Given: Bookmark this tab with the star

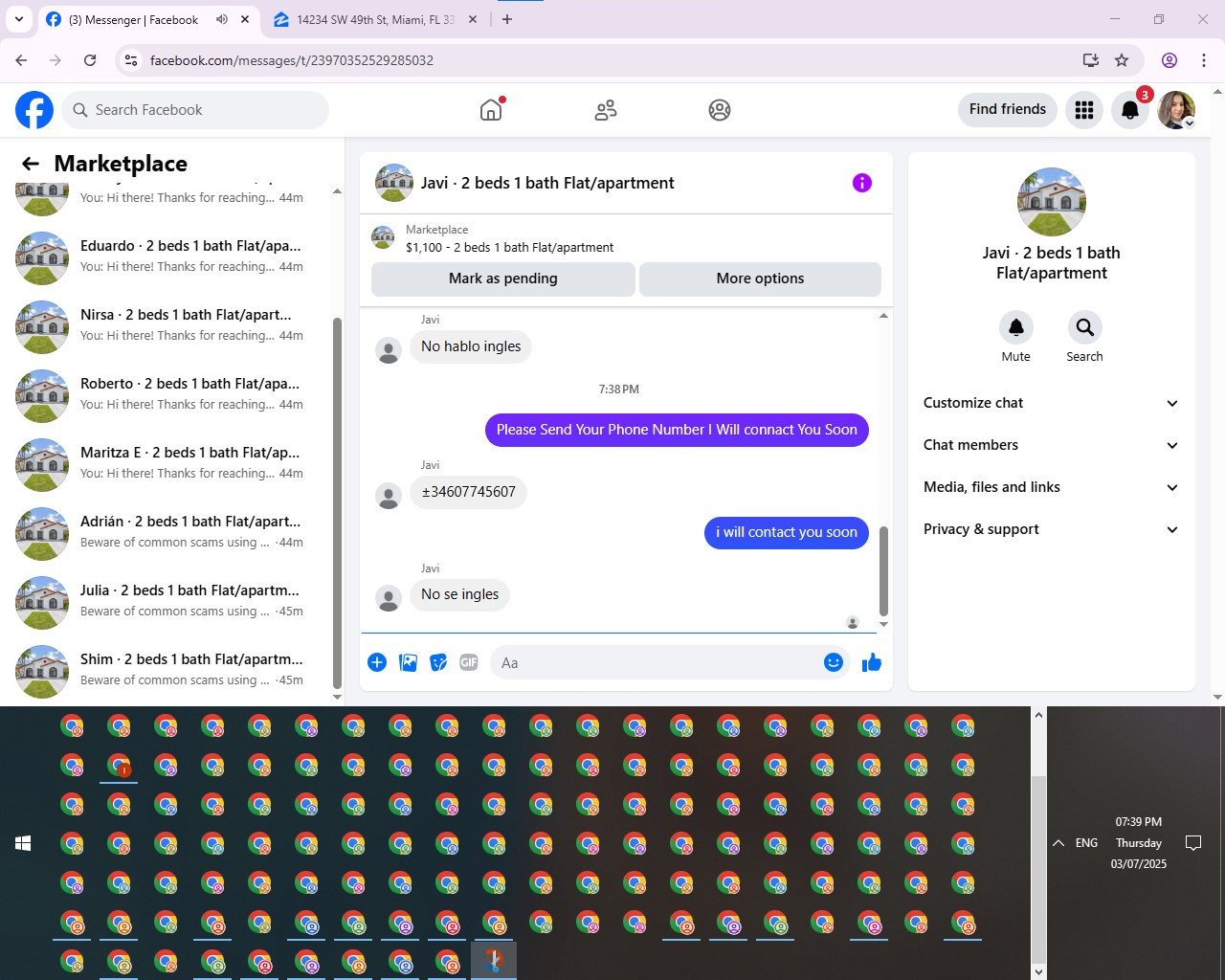Looking at the screenshot, I should (x=1122, y=60).
